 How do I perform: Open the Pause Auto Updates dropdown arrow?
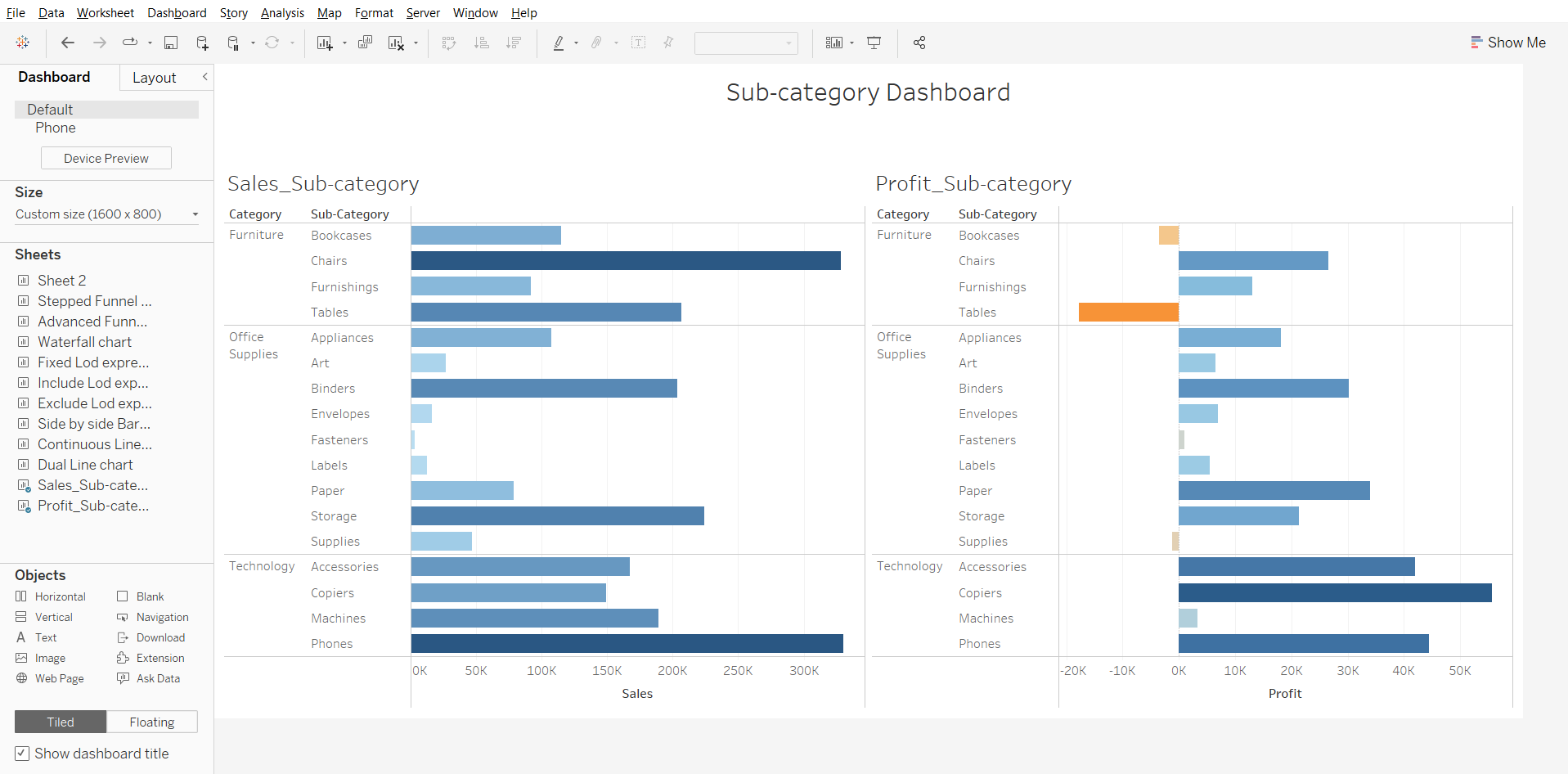tap(253, 43)
